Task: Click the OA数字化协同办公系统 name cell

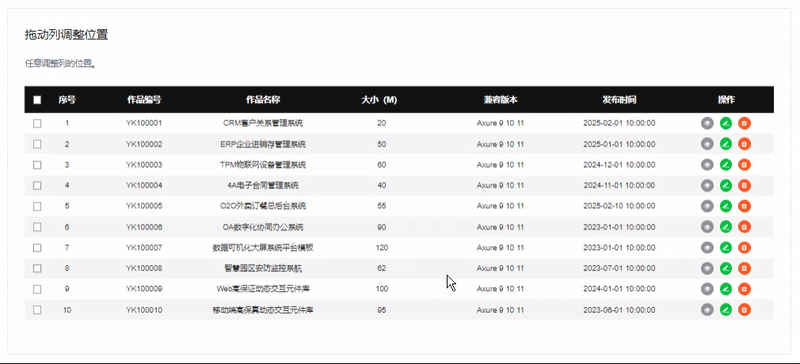Action: (263, 227)
